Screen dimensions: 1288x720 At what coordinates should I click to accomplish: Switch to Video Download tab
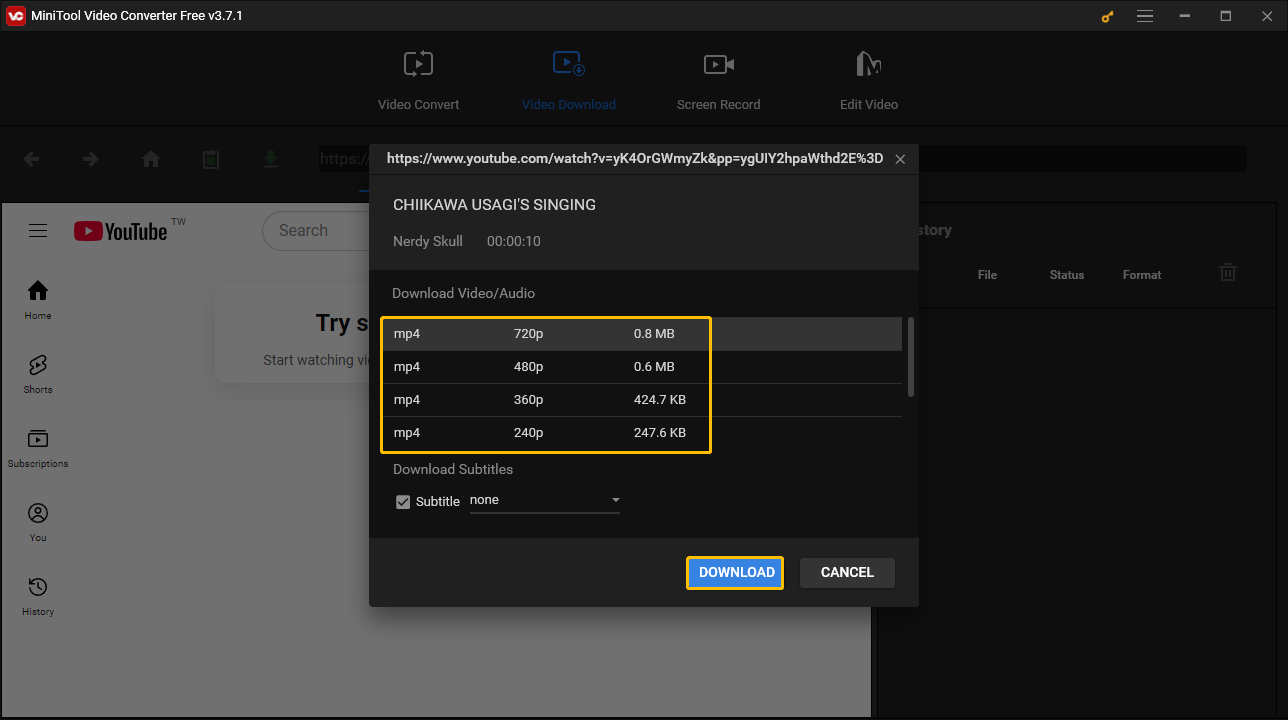(569, 80)
